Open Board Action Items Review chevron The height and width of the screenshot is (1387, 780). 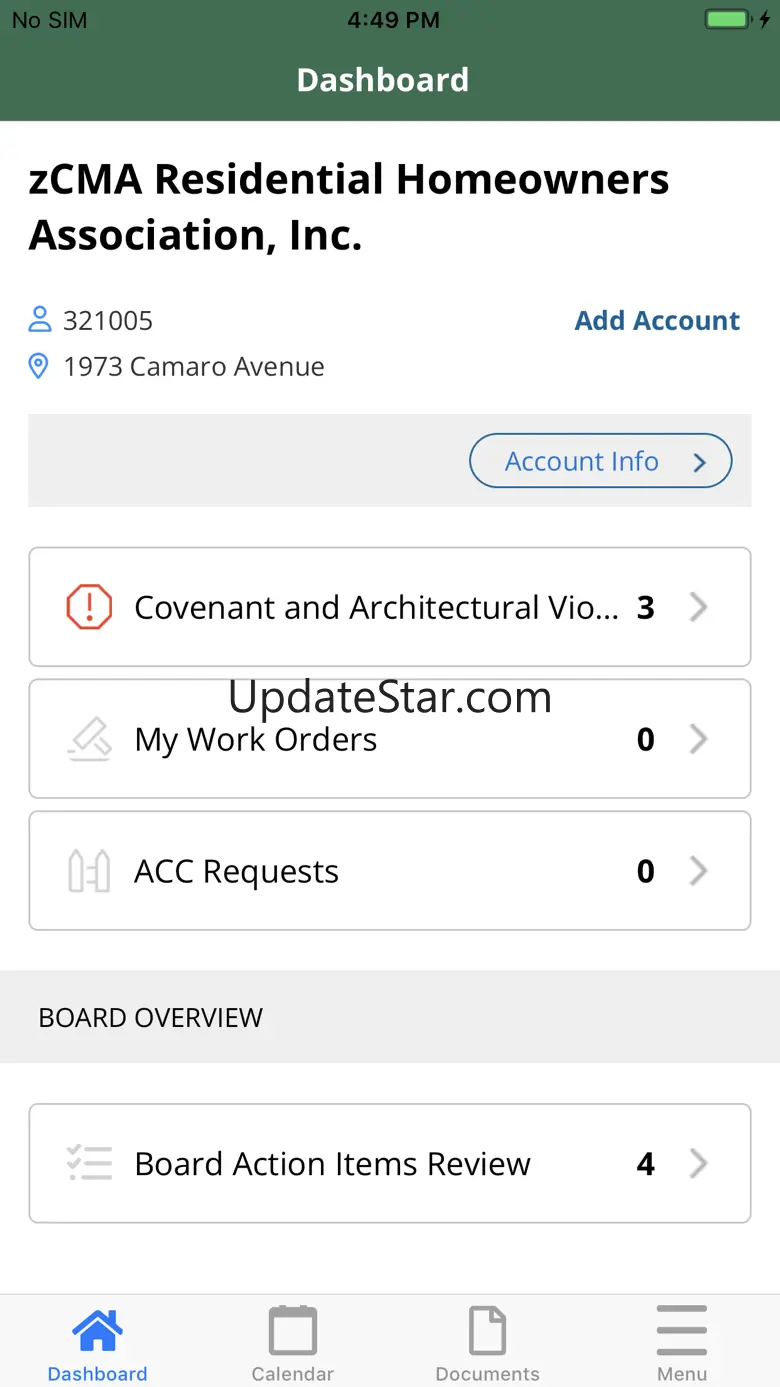click(699, 1164)
